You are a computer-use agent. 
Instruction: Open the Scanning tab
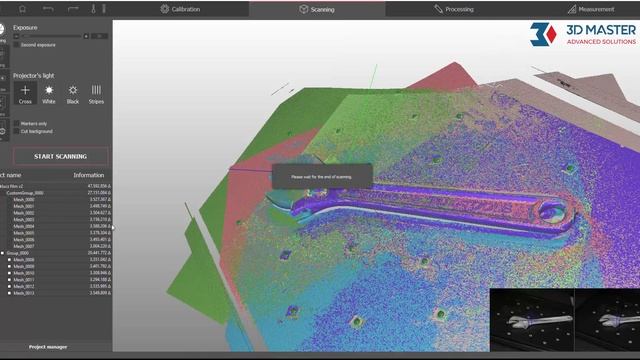tap(317, 9)
